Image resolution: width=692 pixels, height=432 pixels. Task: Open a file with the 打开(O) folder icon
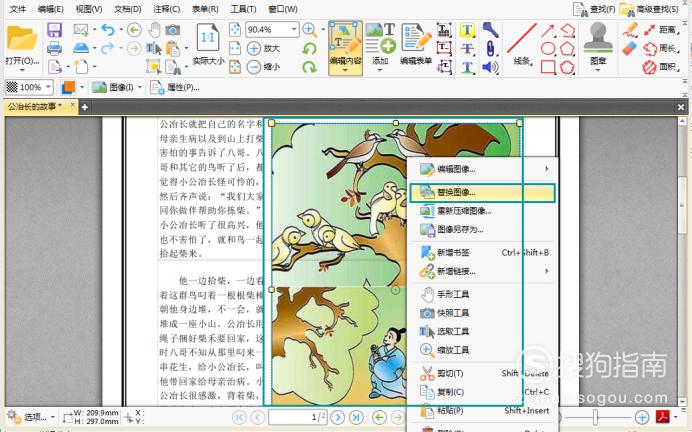point(21,38)
